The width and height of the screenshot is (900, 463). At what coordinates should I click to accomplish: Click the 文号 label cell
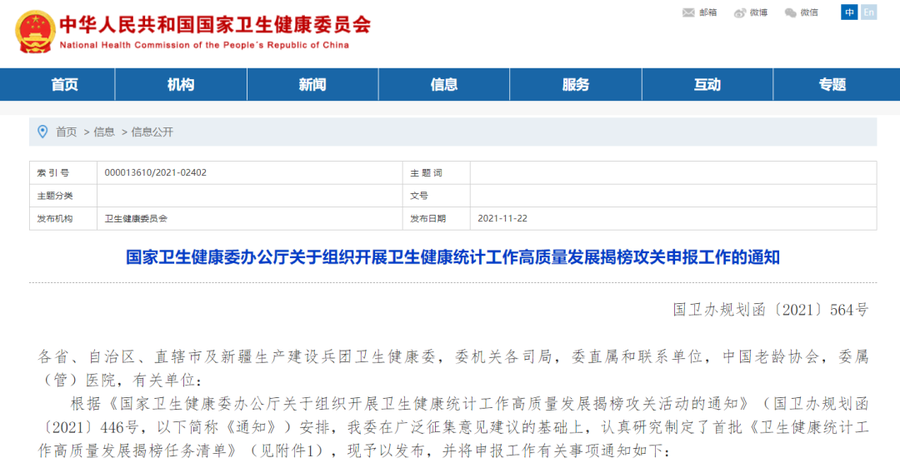436,196
